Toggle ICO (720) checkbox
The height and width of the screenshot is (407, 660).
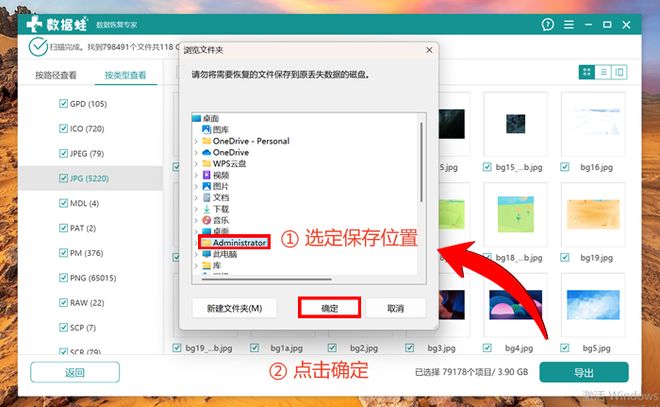tap(63, 128)
